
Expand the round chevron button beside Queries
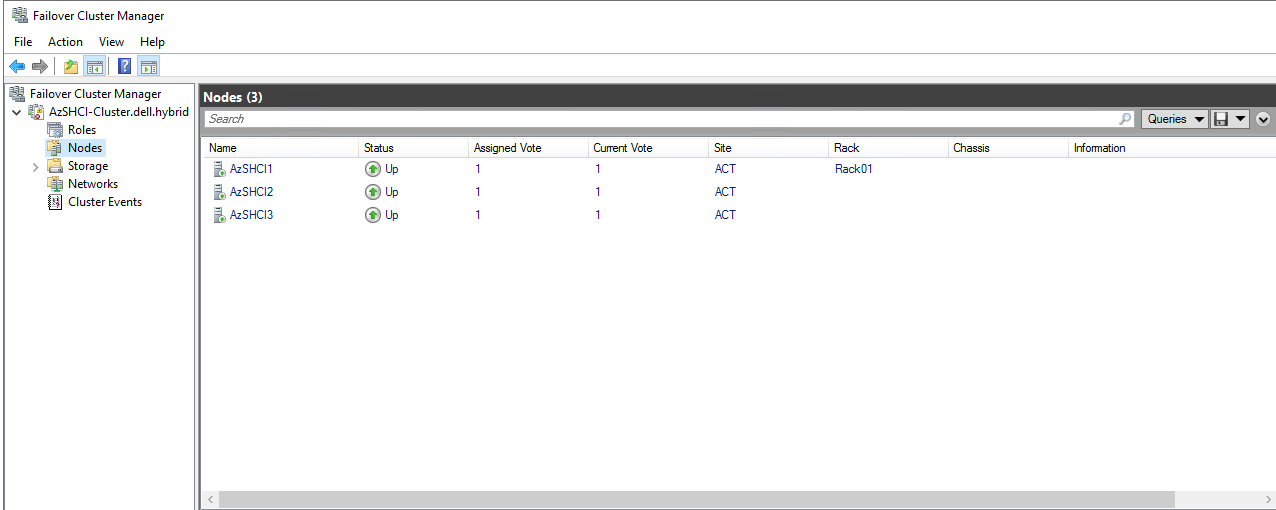pos(1263,119)
